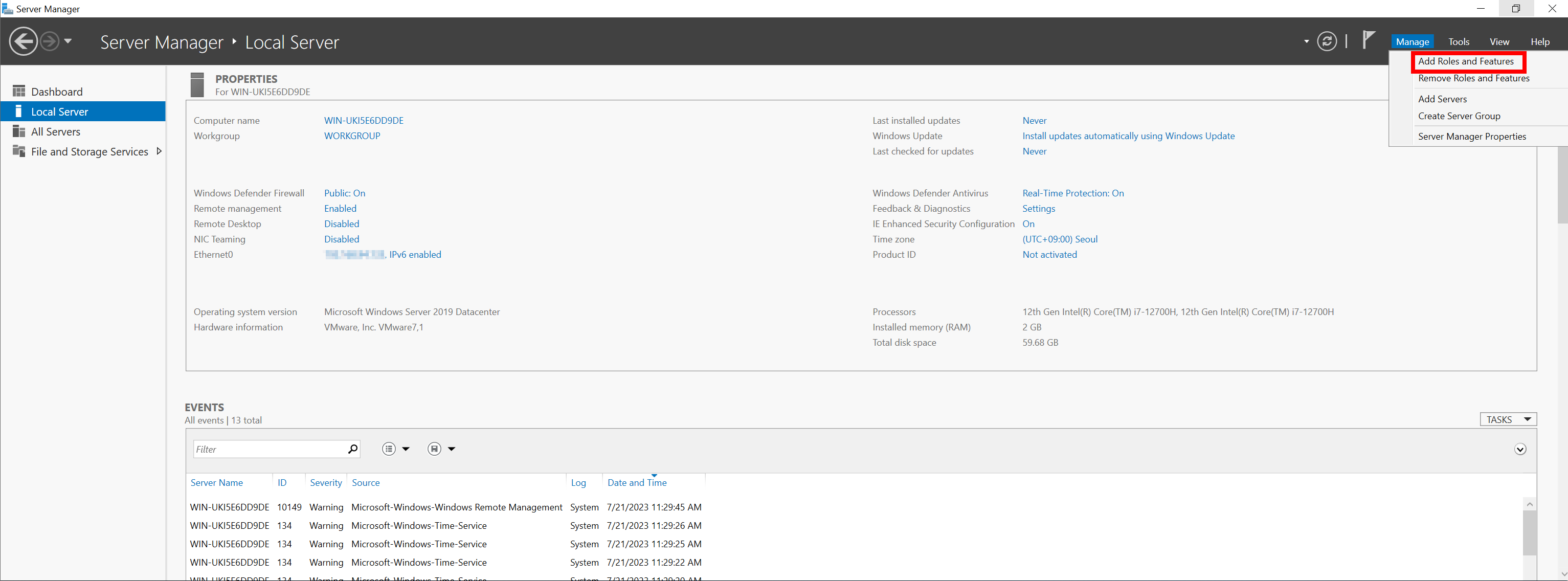Sort events by Source column
This screenshot has width=1568, height=581.
point(365,483)
